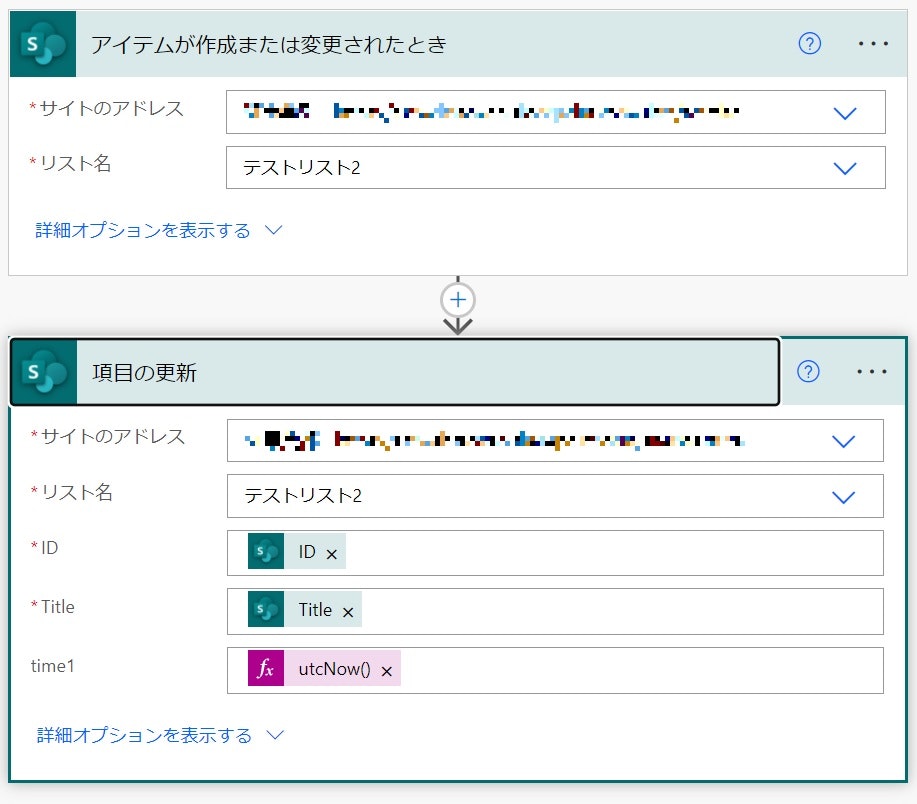Click inside the time1 input field

click(555, 671)
